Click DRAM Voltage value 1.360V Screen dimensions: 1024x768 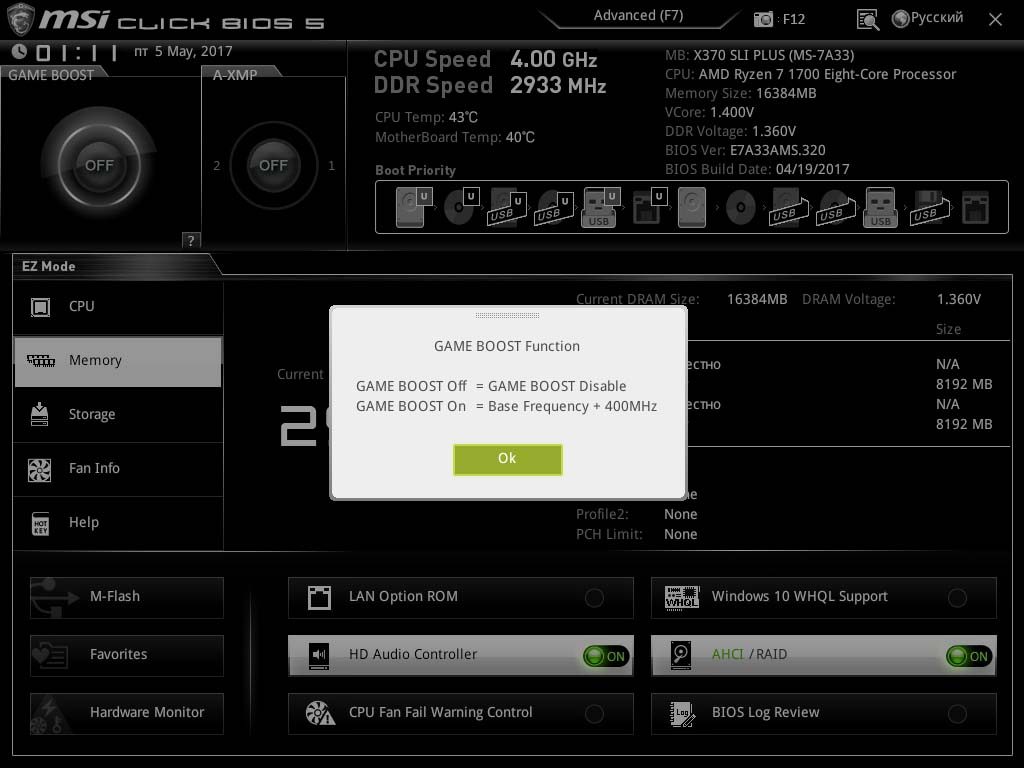point(959,299)
